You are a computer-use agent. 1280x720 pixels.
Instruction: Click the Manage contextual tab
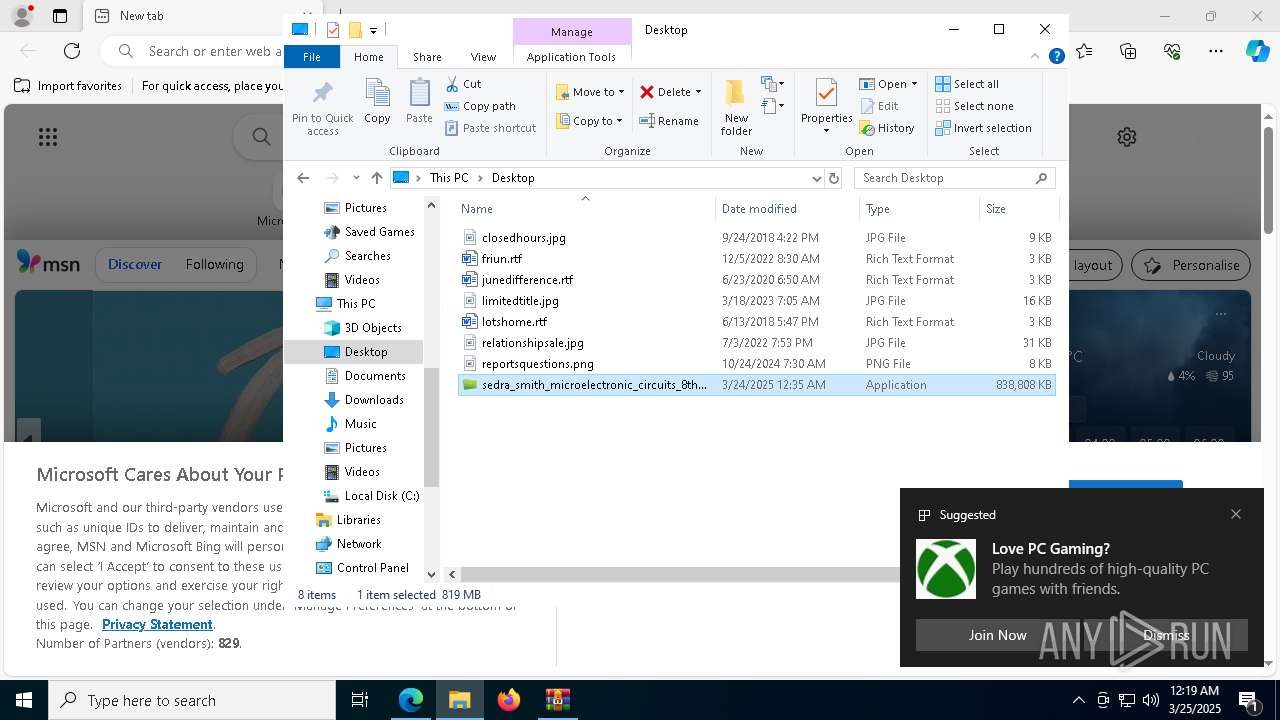coord(572,32)
